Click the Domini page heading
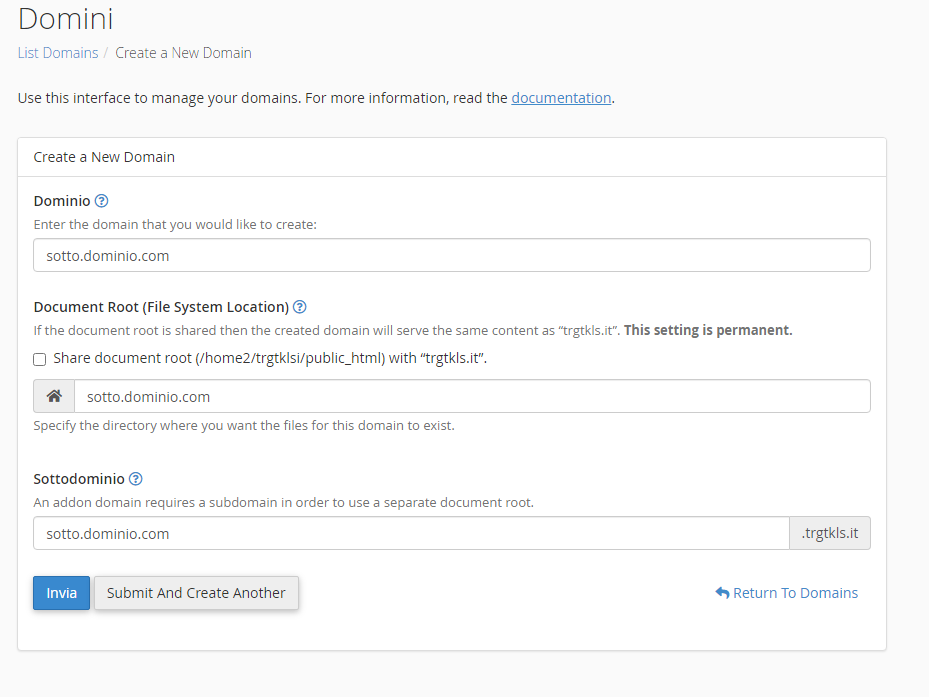Image resolution: width=929 pixels, height=697 pixels. pyautogui.click(x=65, y=18)
